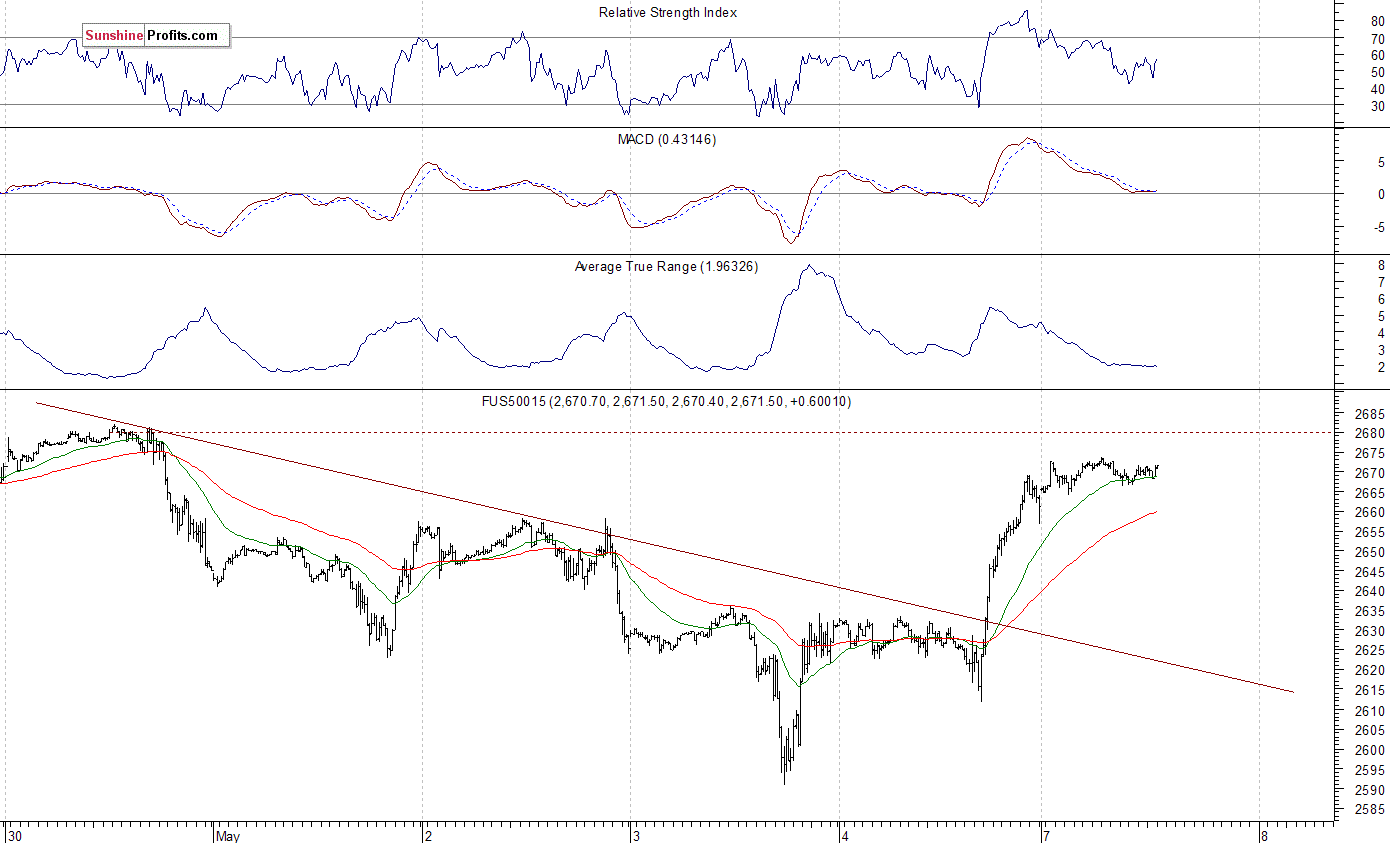
Task: Click the date label 30
Action: (x=15, y=834)
